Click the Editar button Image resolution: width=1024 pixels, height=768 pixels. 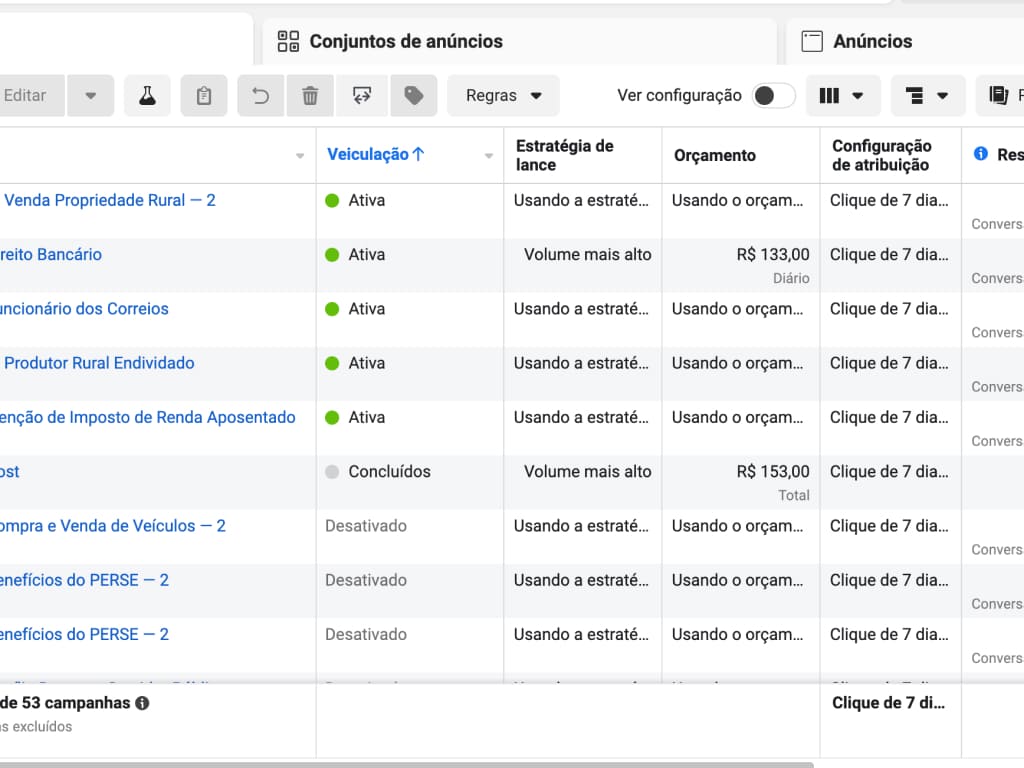click(31, 96)
